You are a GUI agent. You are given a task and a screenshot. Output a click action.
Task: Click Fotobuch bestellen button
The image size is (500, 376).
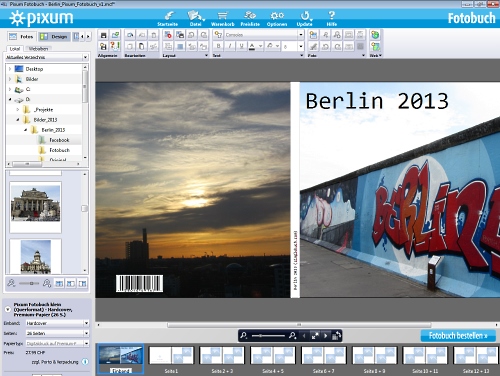[x=458, y=336]
